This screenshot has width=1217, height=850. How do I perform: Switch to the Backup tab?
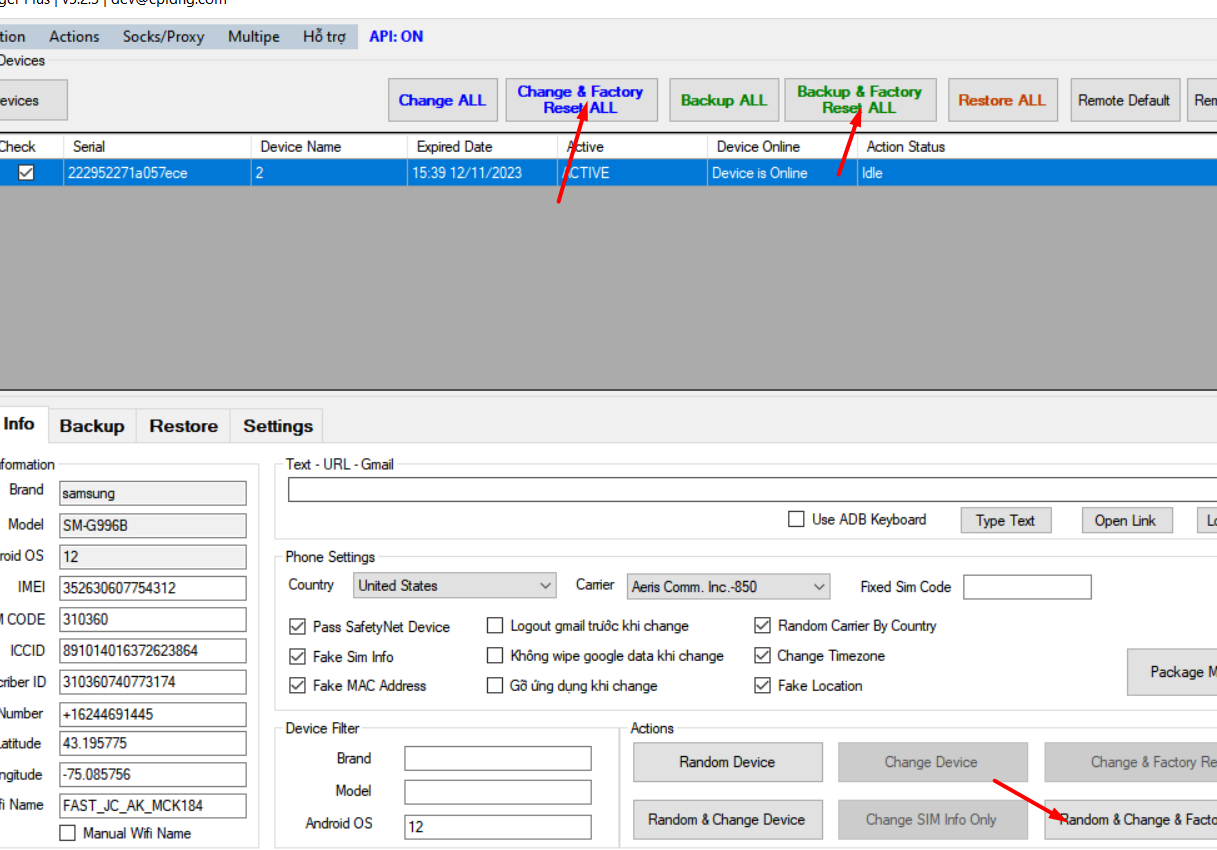tap(92, 426)
